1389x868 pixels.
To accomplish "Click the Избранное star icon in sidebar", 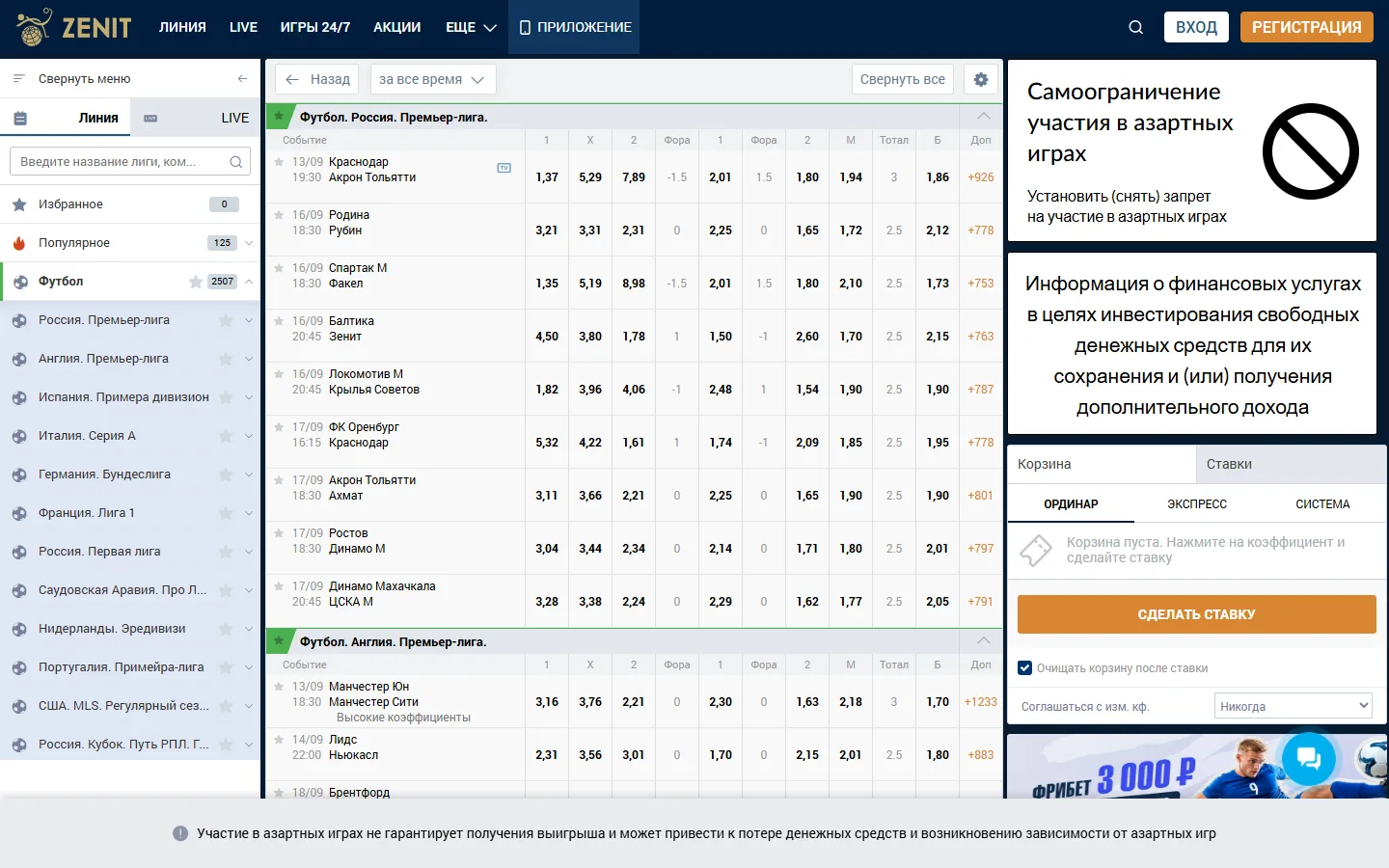I will click(x=19, y=204).
